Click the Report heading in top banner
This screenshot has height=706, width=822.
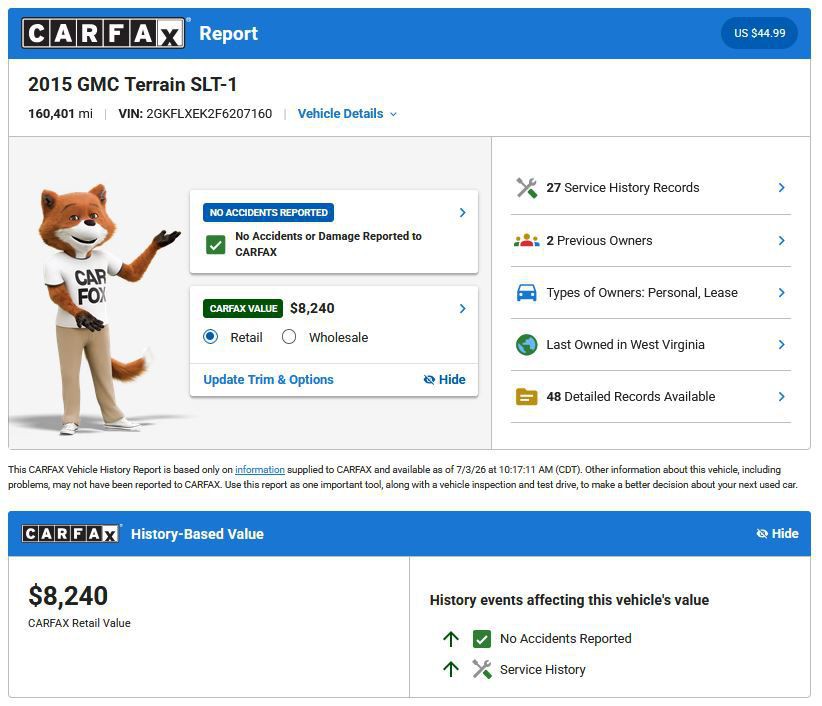(229, 34)
